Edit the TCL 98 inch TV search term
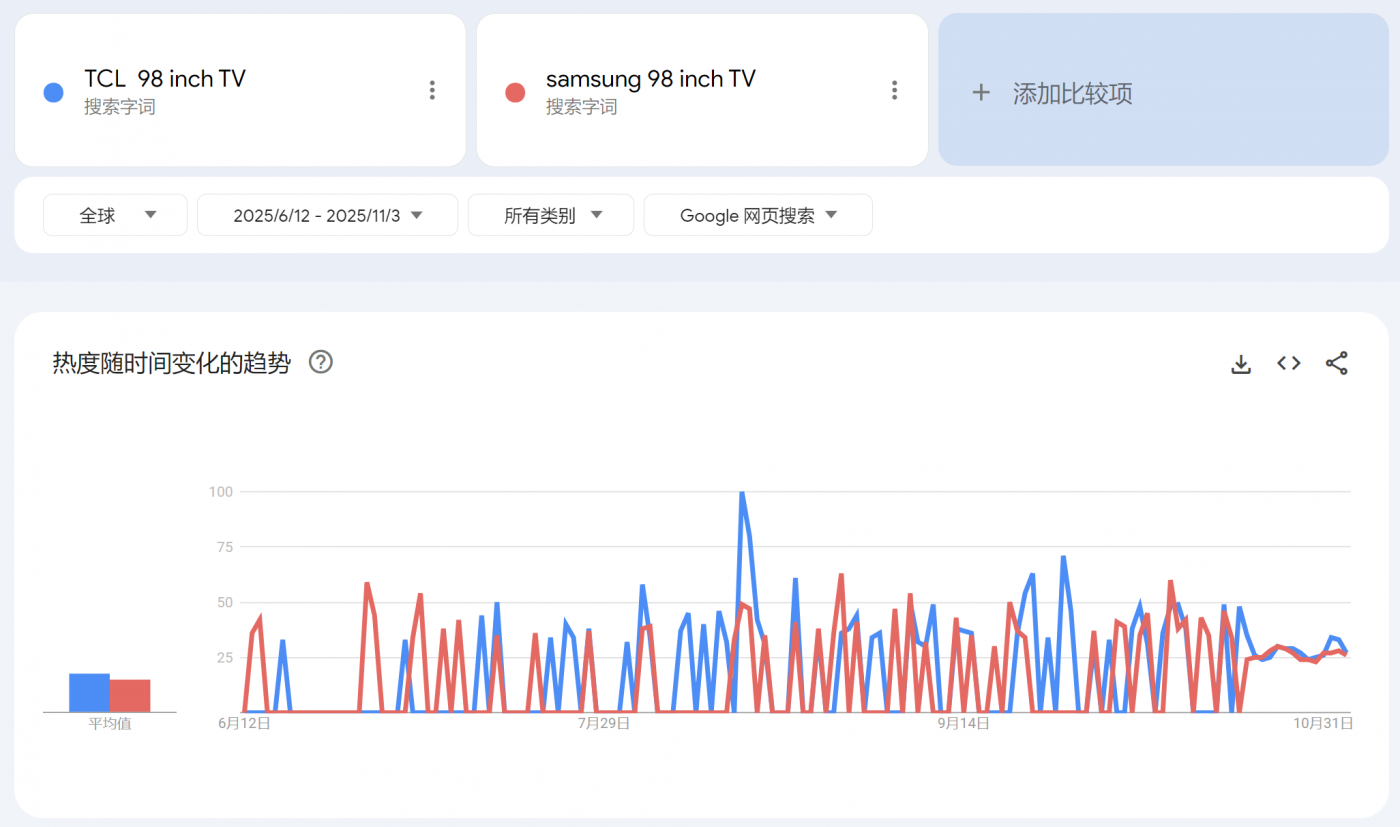 (x=165, y=79)
